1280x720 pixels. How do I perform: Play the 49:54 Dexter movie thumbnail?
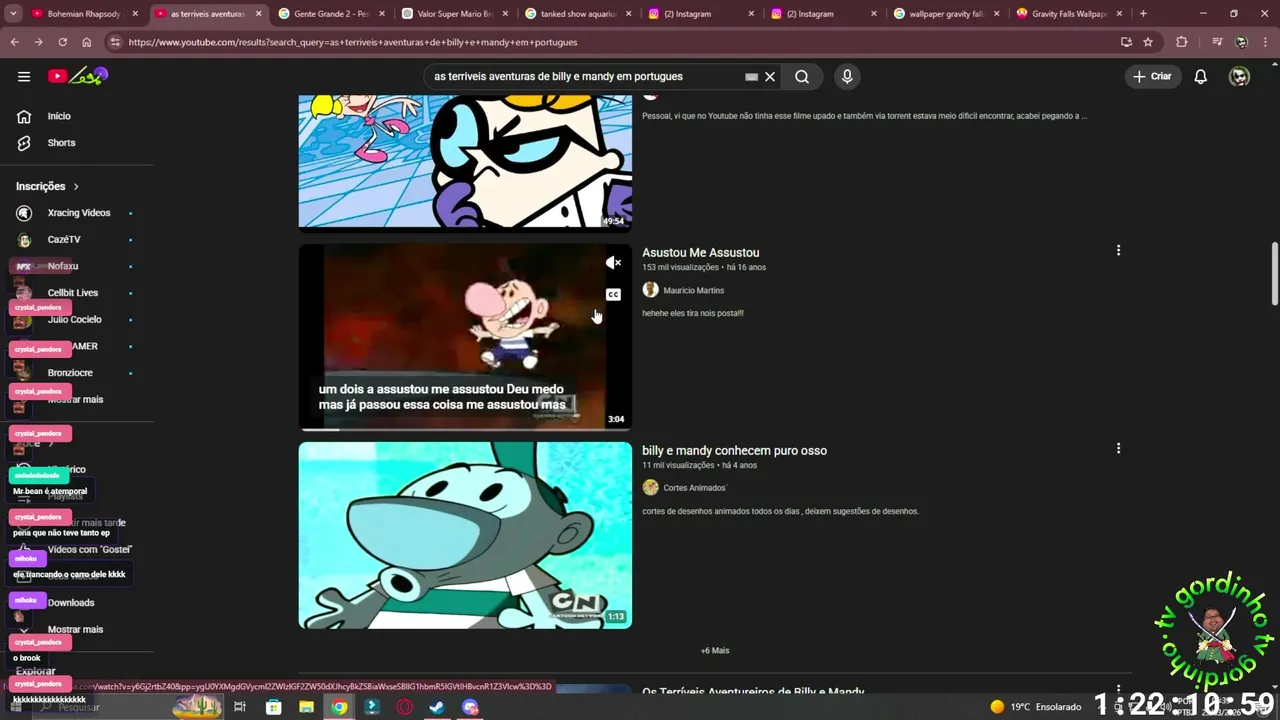coord(465,162)
